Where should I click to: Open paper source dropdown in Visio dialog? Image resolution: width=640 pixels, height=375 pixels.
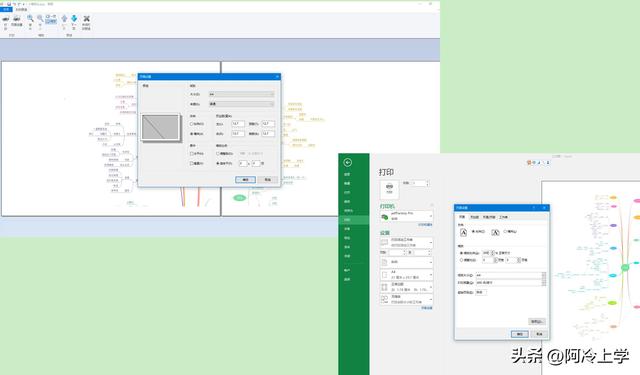[241, 104]
